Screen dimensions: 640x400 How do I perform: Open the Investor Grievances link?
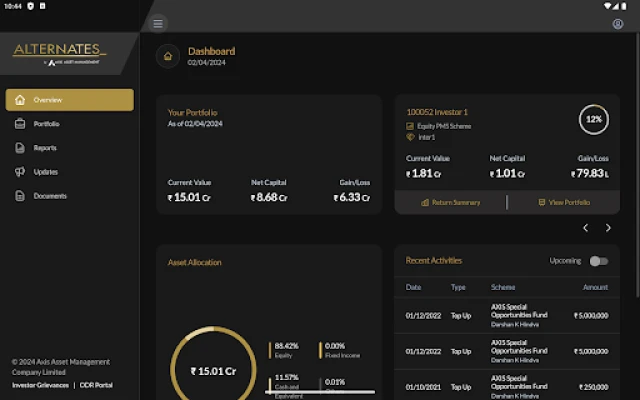[x=39, y=384]
